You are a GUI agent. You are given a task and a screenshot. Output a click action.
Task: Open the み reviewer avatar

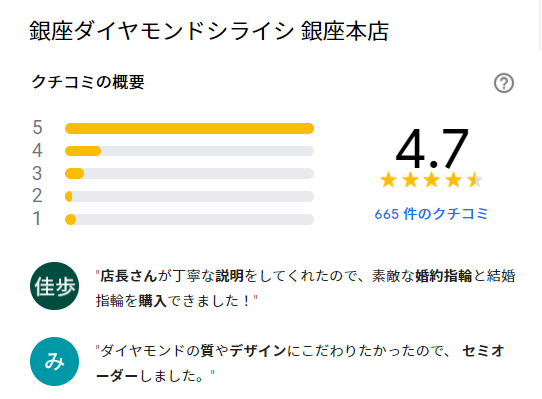click(54, 361)
